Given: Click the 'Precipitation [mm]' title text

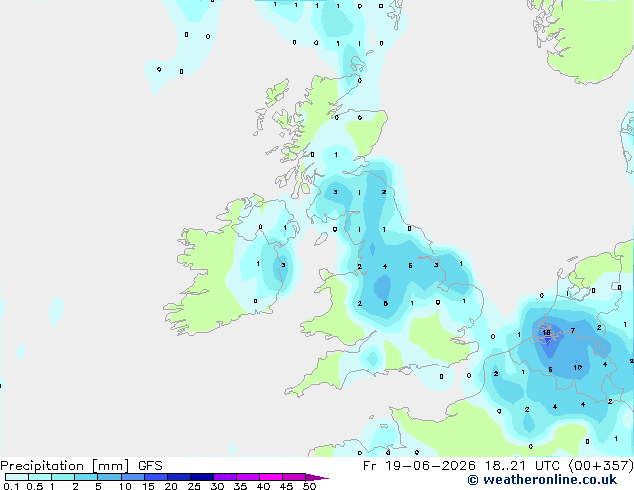Looking at the screenshot, I should 65,466.
